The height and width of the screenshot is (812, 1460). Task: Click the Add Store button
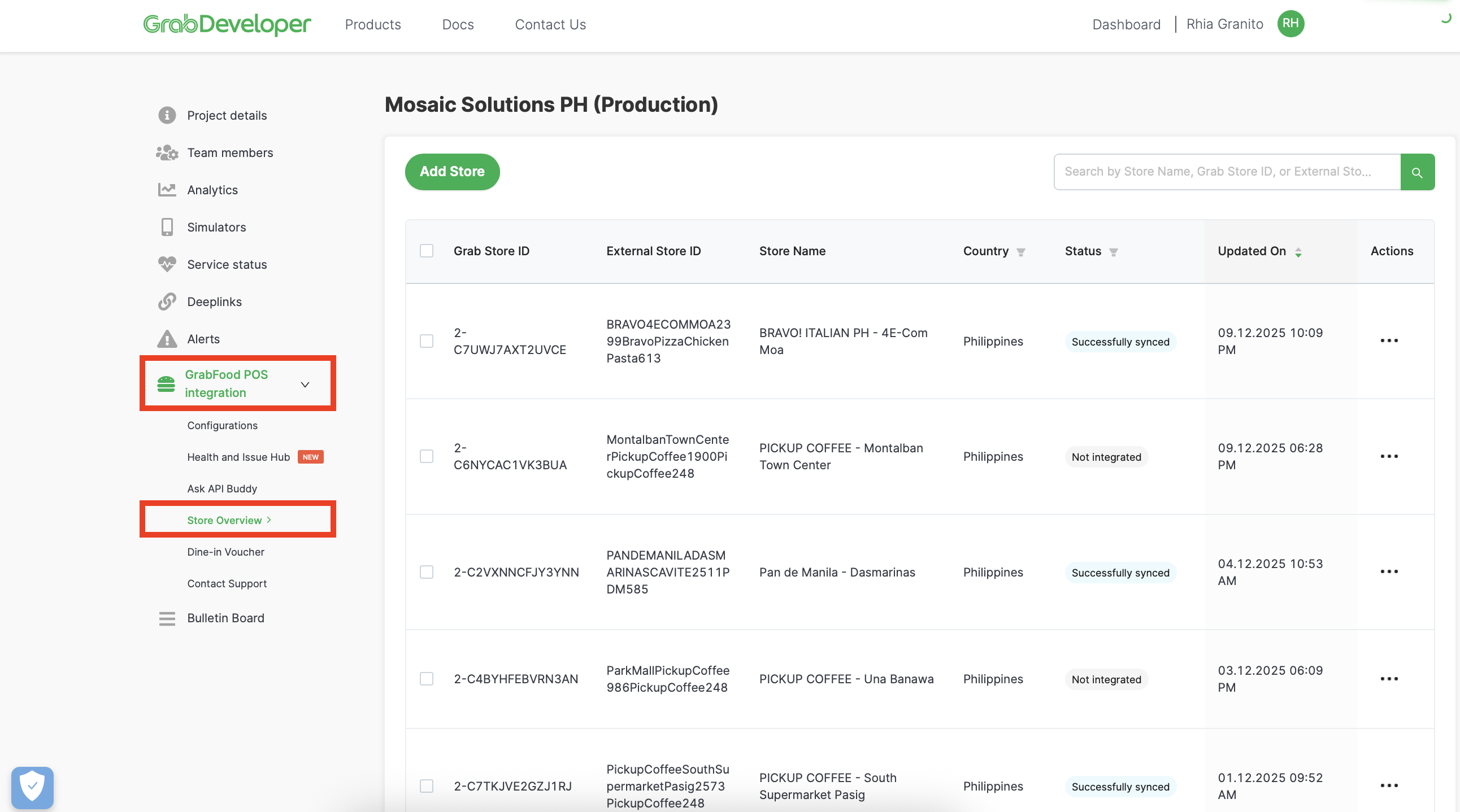[451, 172]
